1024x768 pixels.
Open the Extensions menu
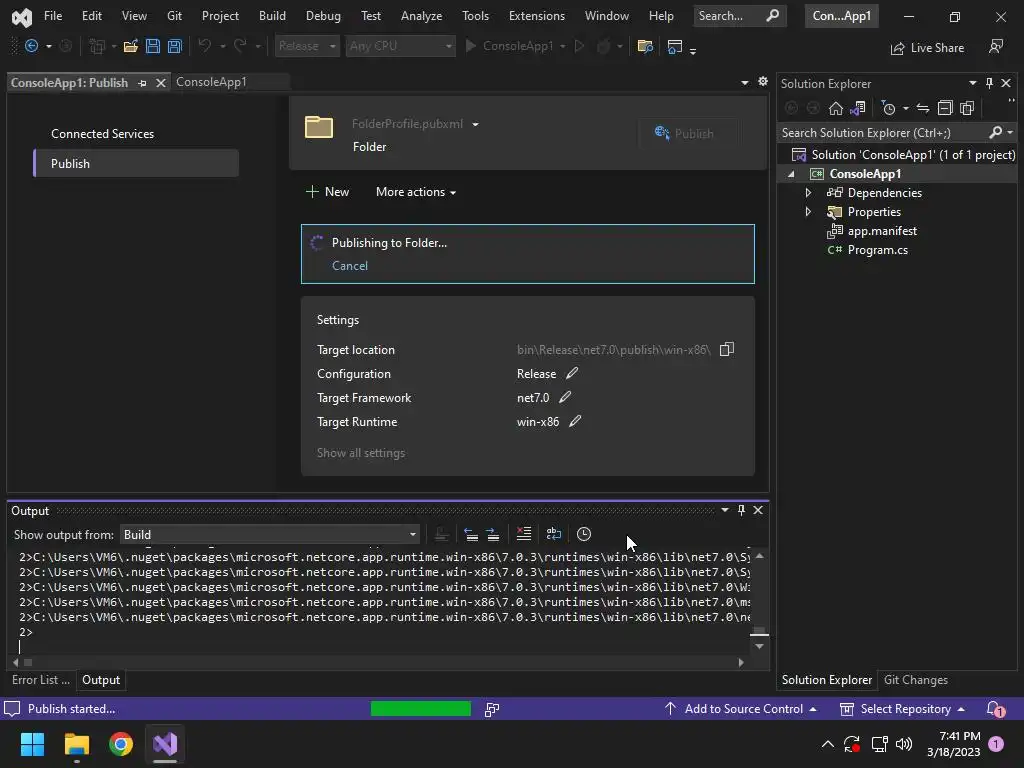coord(537,16)
